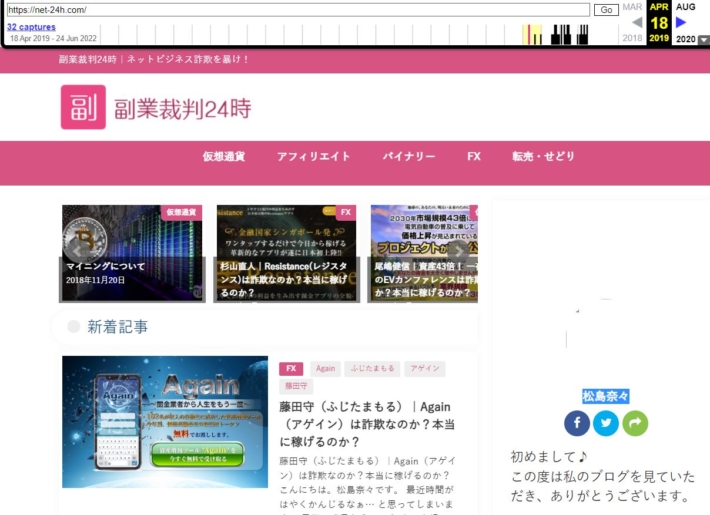Viewport: 710px width, 515px height.
Task: Open the 藤田守 Again article headline
Action: click(x=367, y=424)
